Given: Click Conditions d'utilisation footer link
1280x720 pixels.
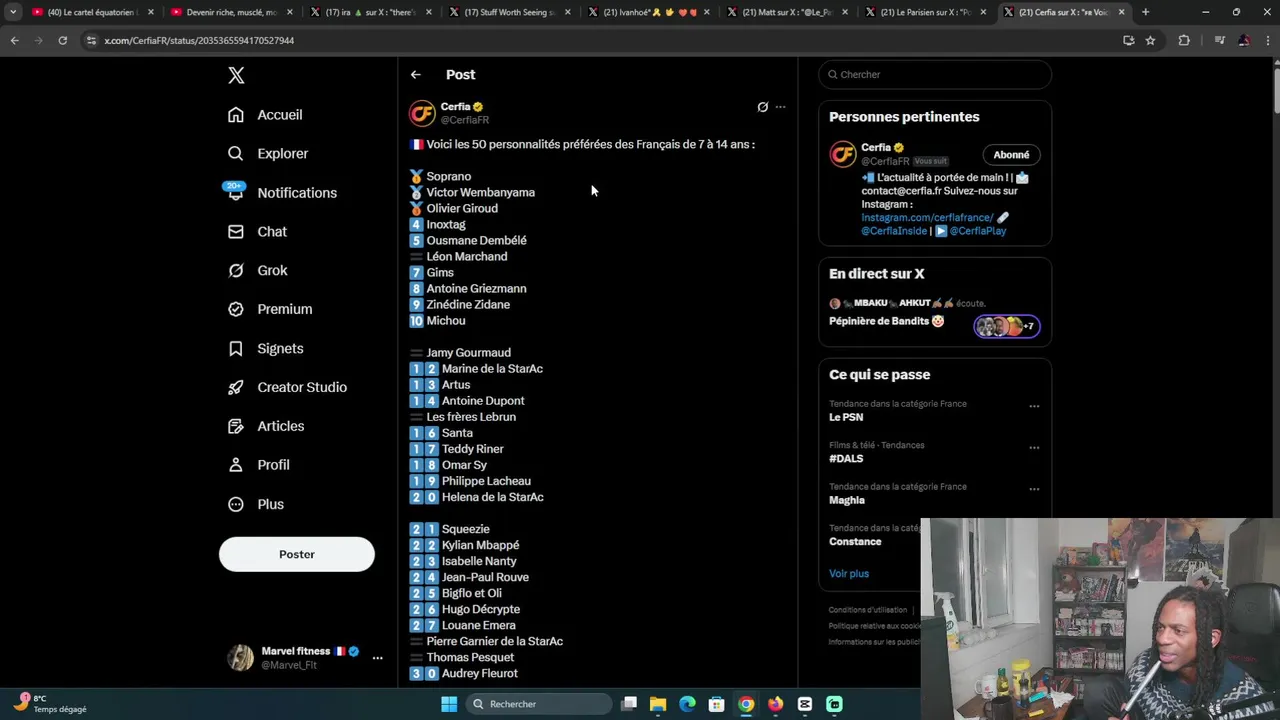Looking at the screenshot, I should point(868,610).
